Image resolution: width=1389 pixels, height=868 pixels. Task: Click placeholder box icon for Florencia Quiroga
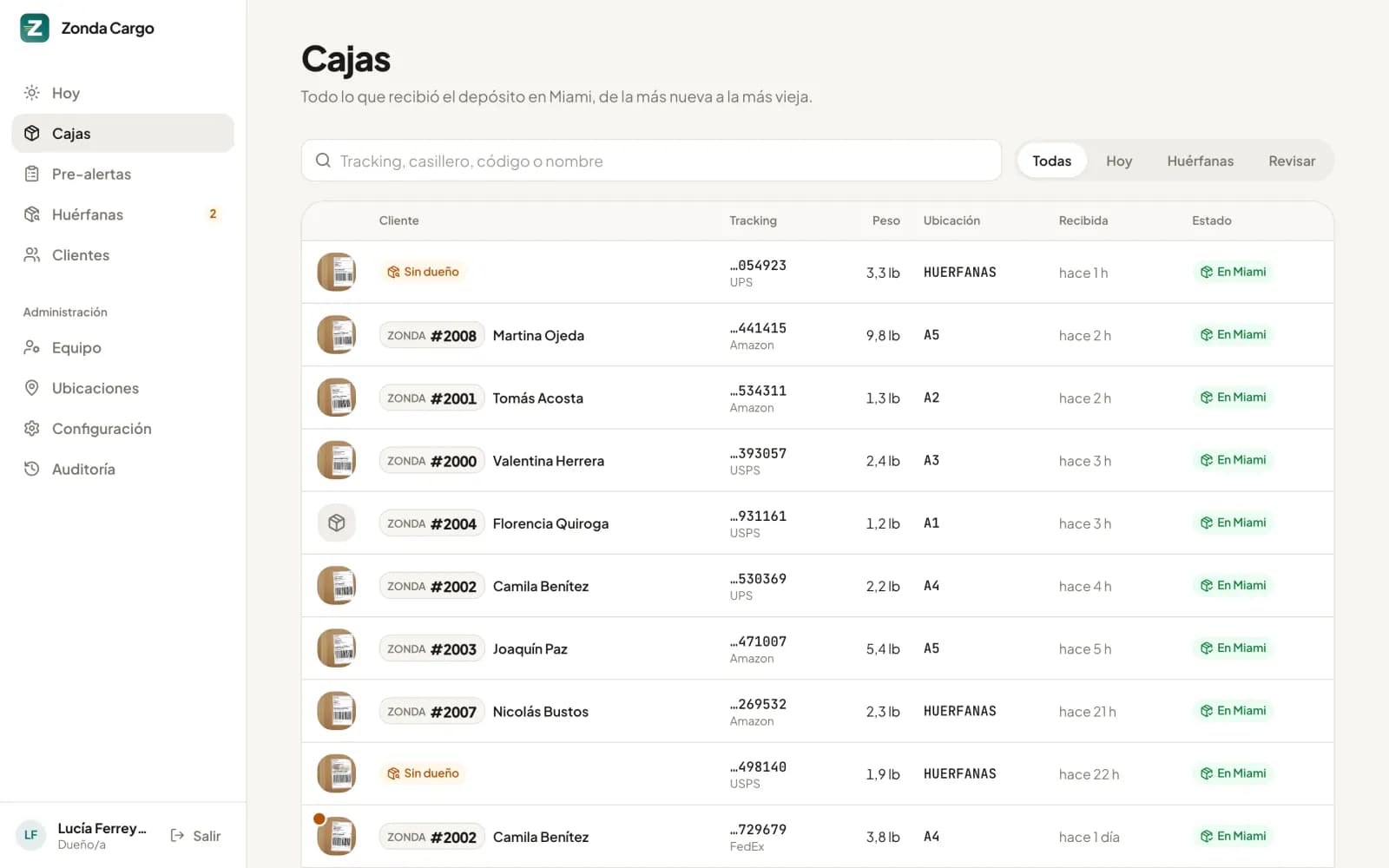click(x=337, y=523)
